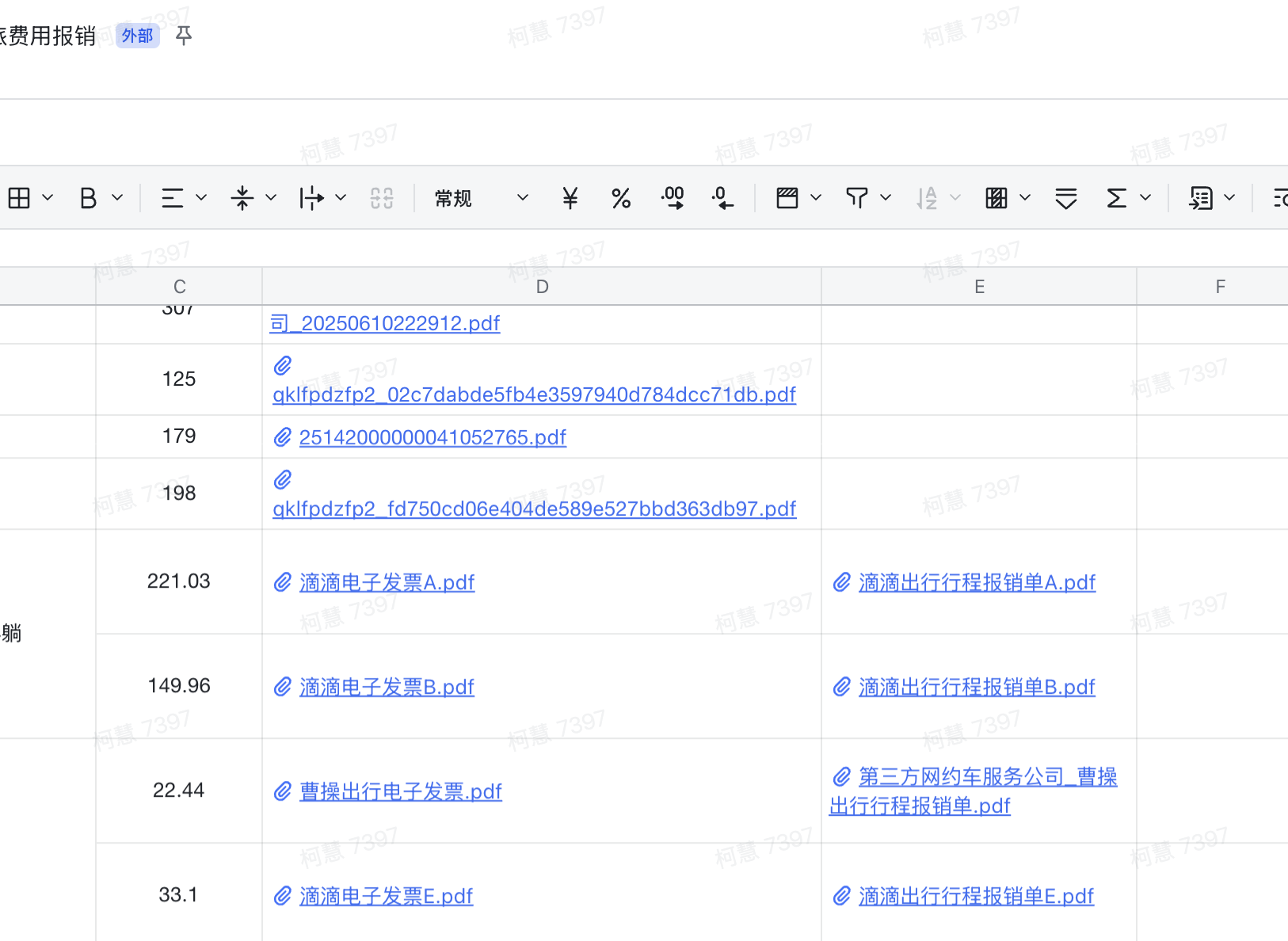Toggle bold text formatting
1288x941 pixels.
89,198
